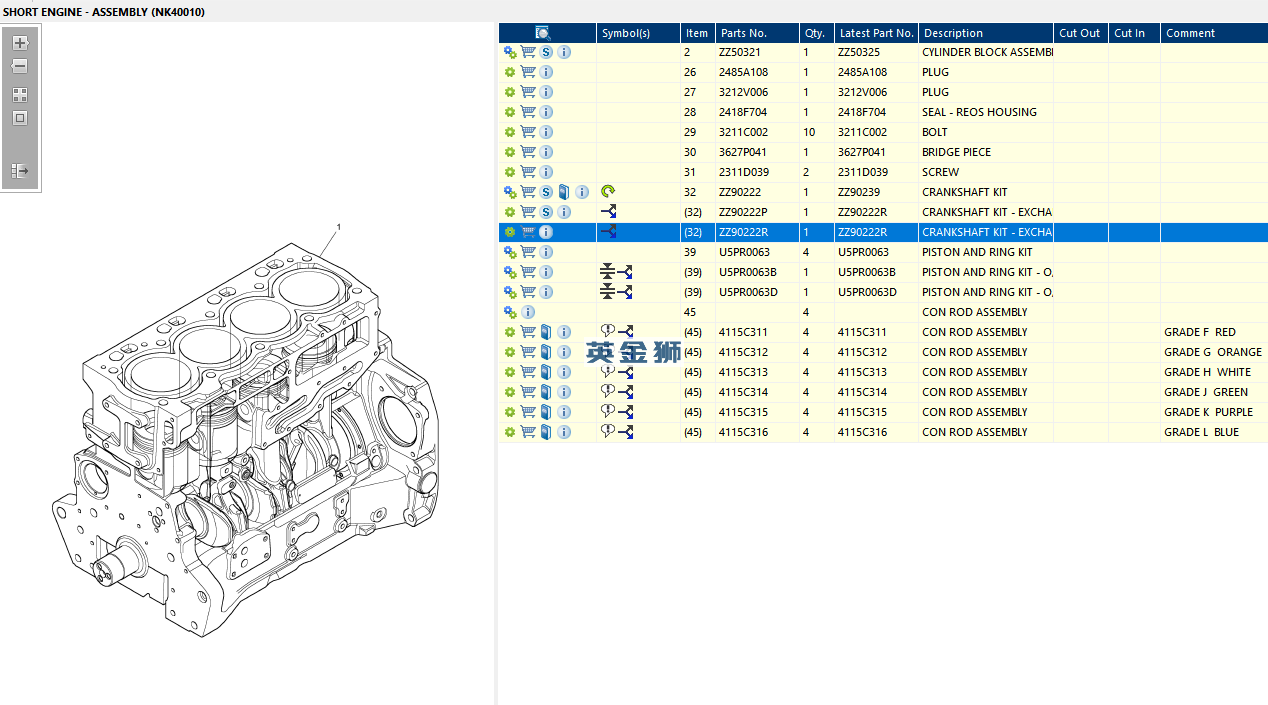Viewport: 1268px width, 705px height.
Task: Click the single-square fit view button
Action: (20, 118)
